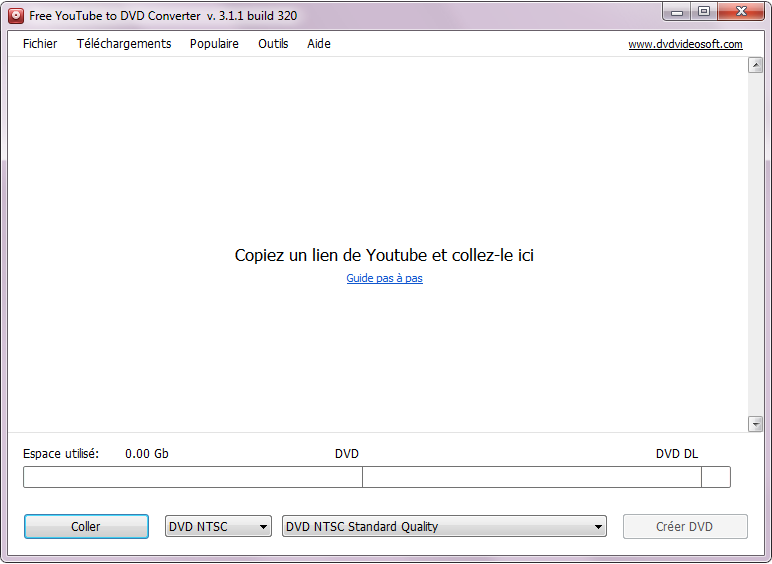Click the Coller button

coord(86,527)
